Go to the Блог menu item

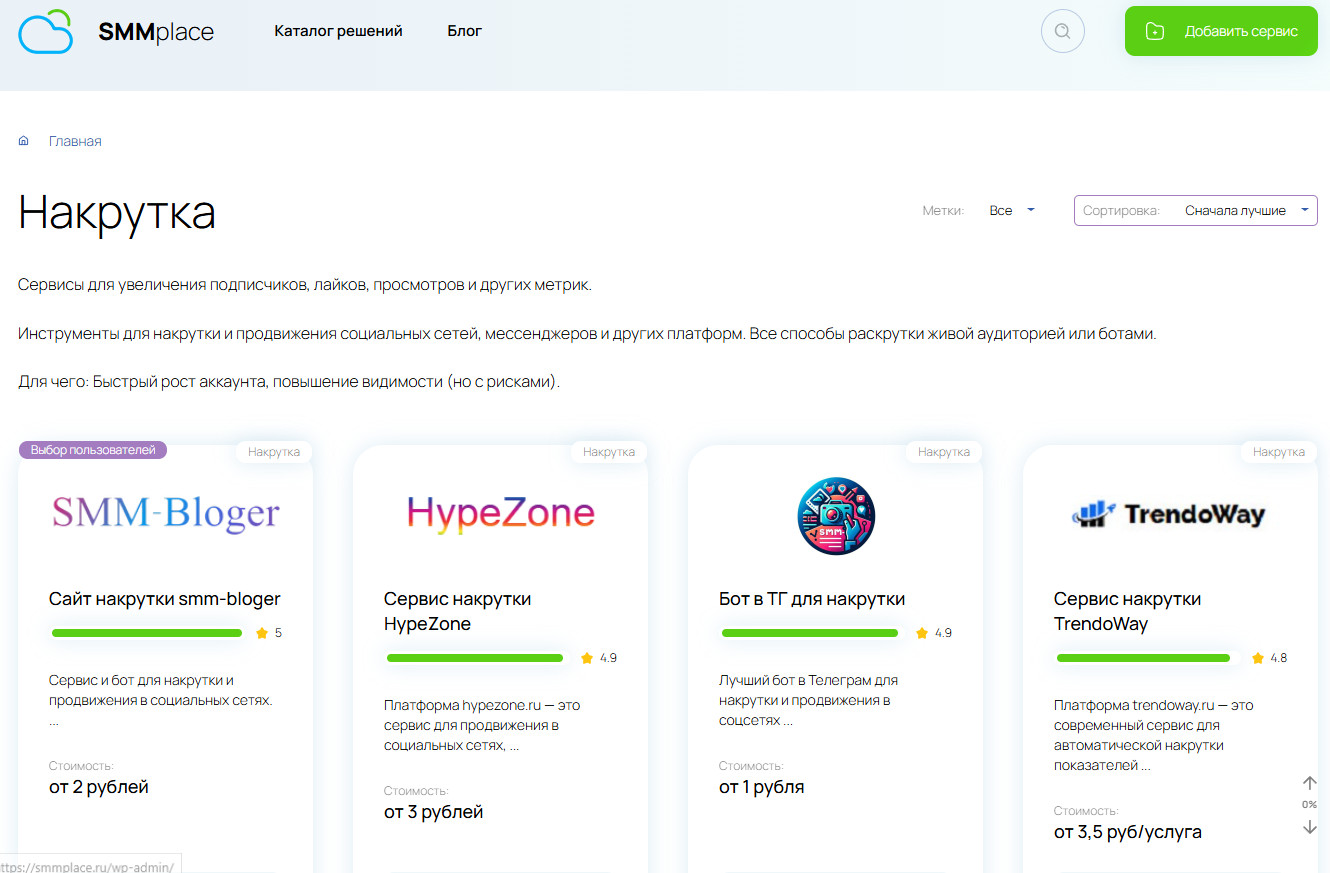[465, 31]
